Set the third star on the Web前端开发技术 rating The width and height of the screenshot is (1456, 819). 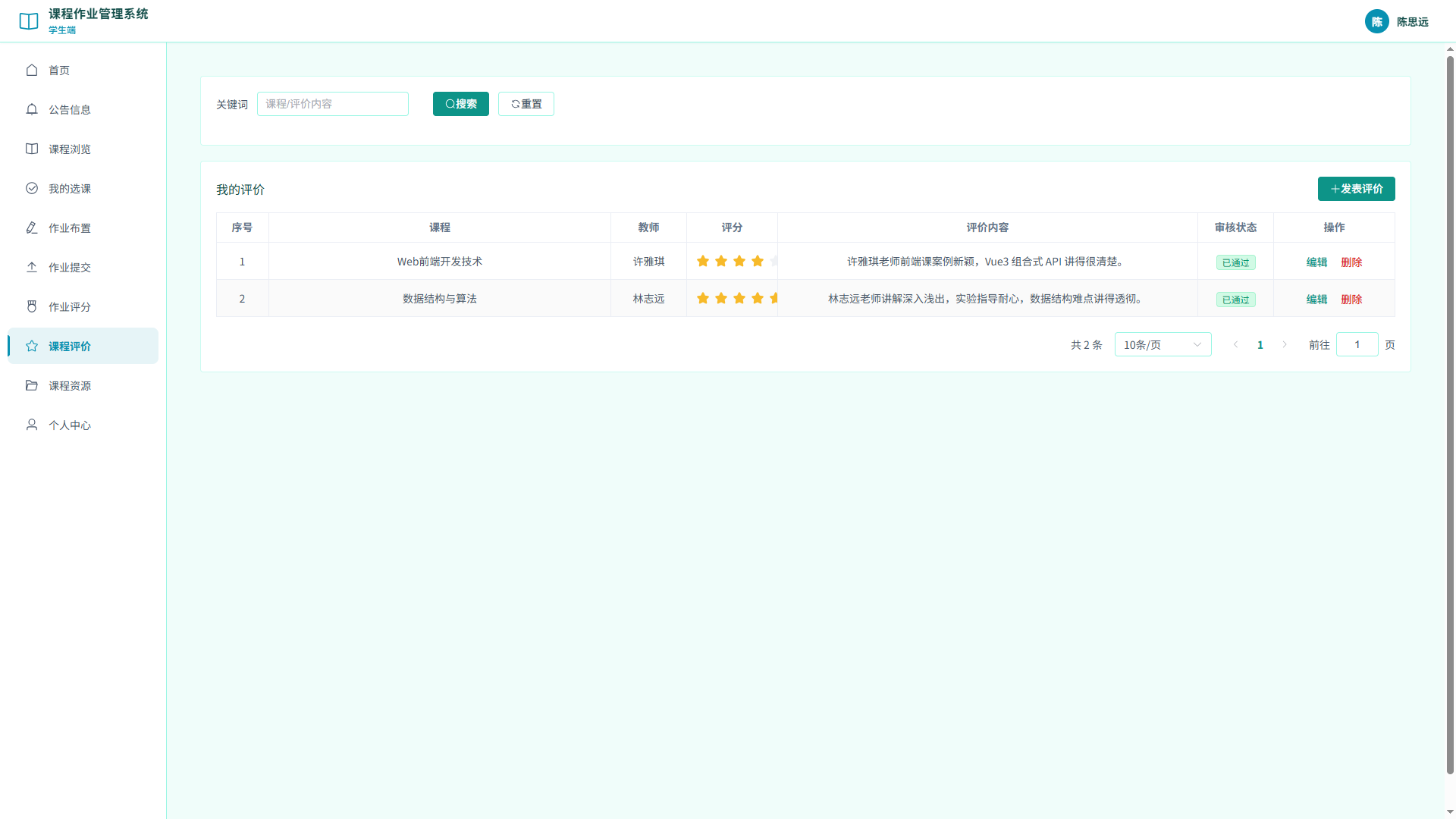[x=739, y=261]
